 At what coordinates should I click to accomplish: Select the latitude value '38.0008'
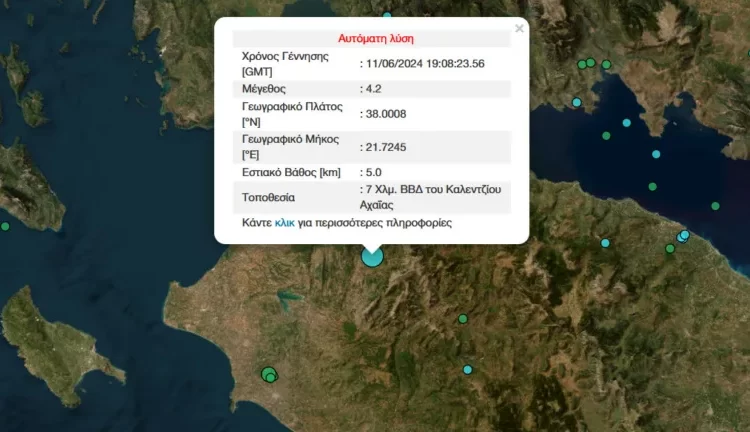[x=386, y=114]
